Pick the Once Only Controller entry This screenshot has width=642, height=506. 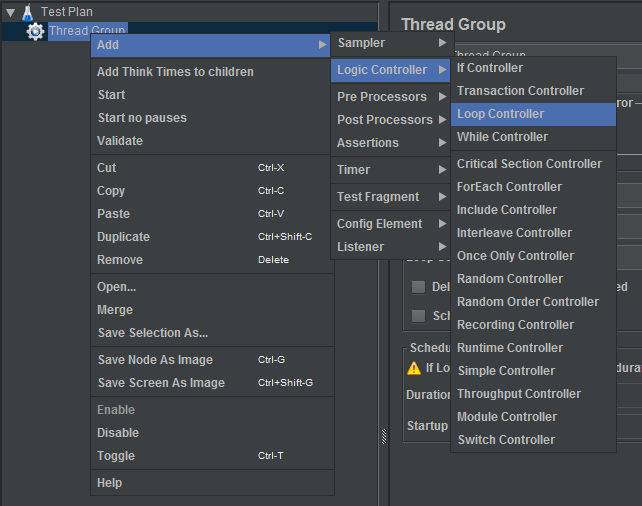point(515,256)
